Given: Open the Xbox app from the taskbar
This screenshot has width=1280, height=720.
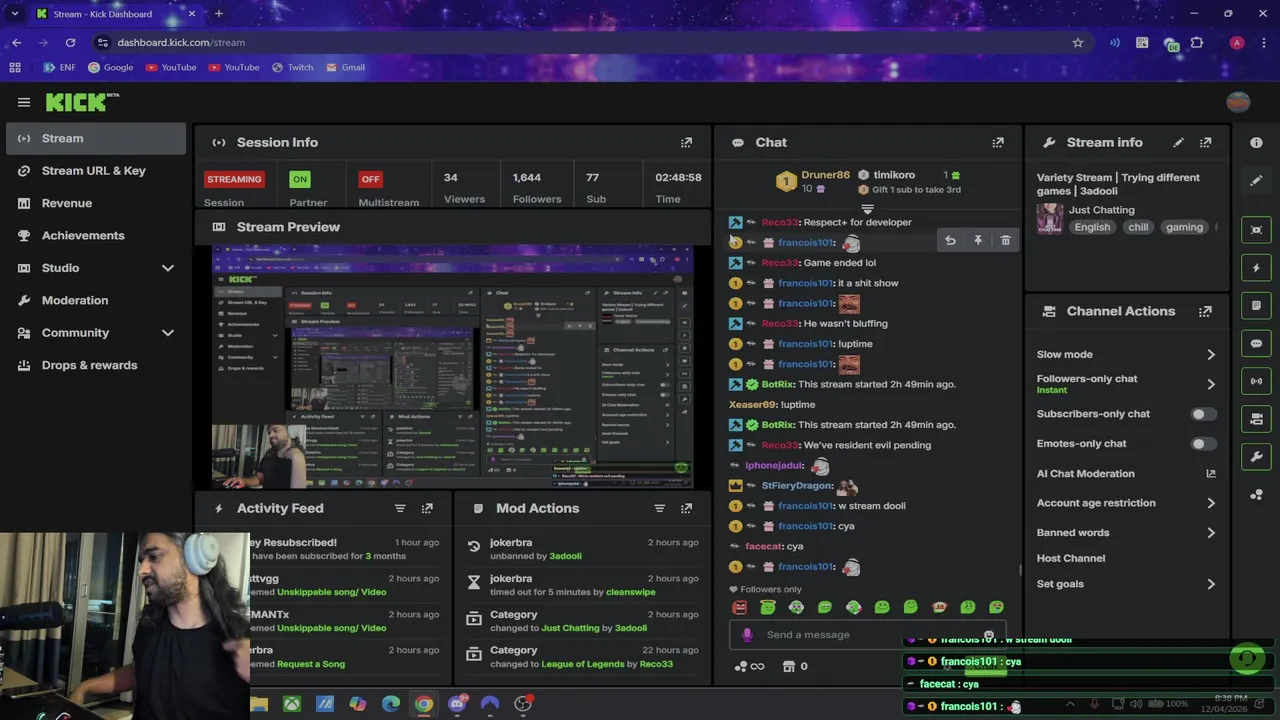Looking at the screenshot, I should [x=291, y=704].
